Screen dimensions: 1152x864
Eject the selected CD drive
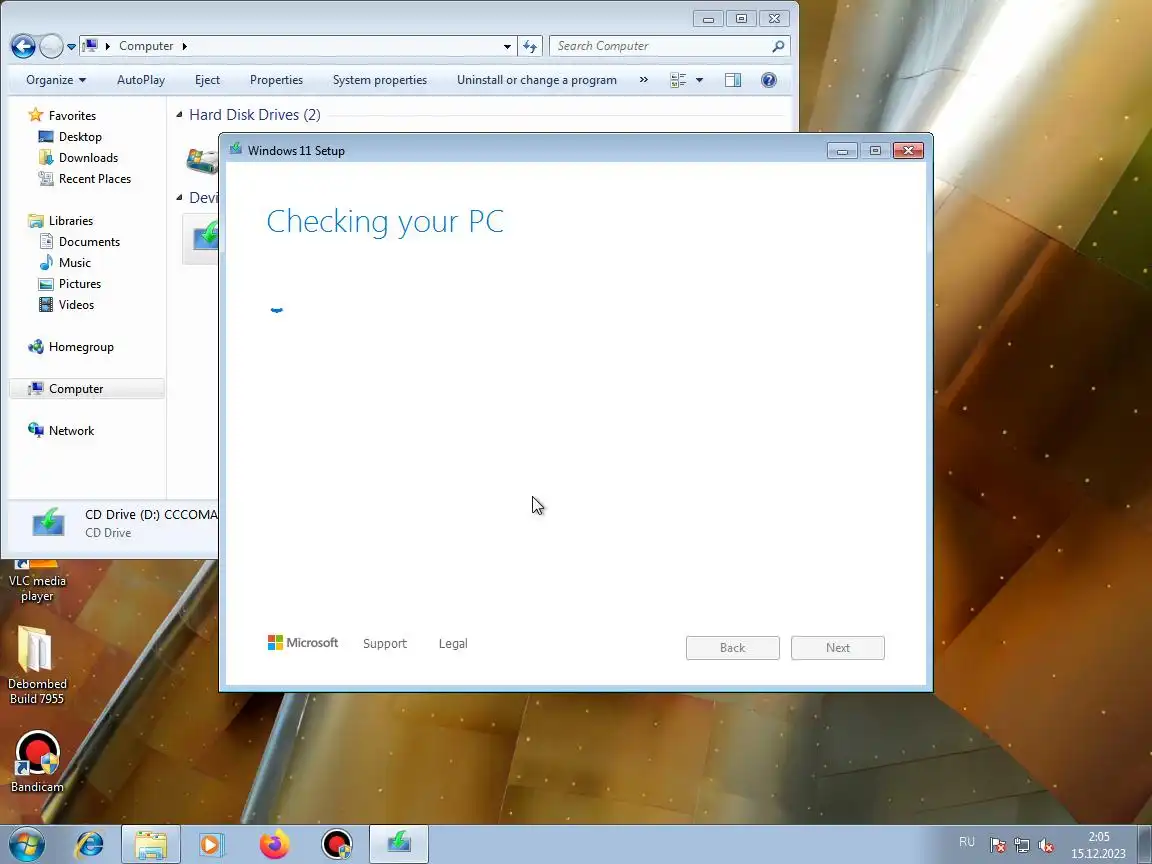[x=207, y=80]
